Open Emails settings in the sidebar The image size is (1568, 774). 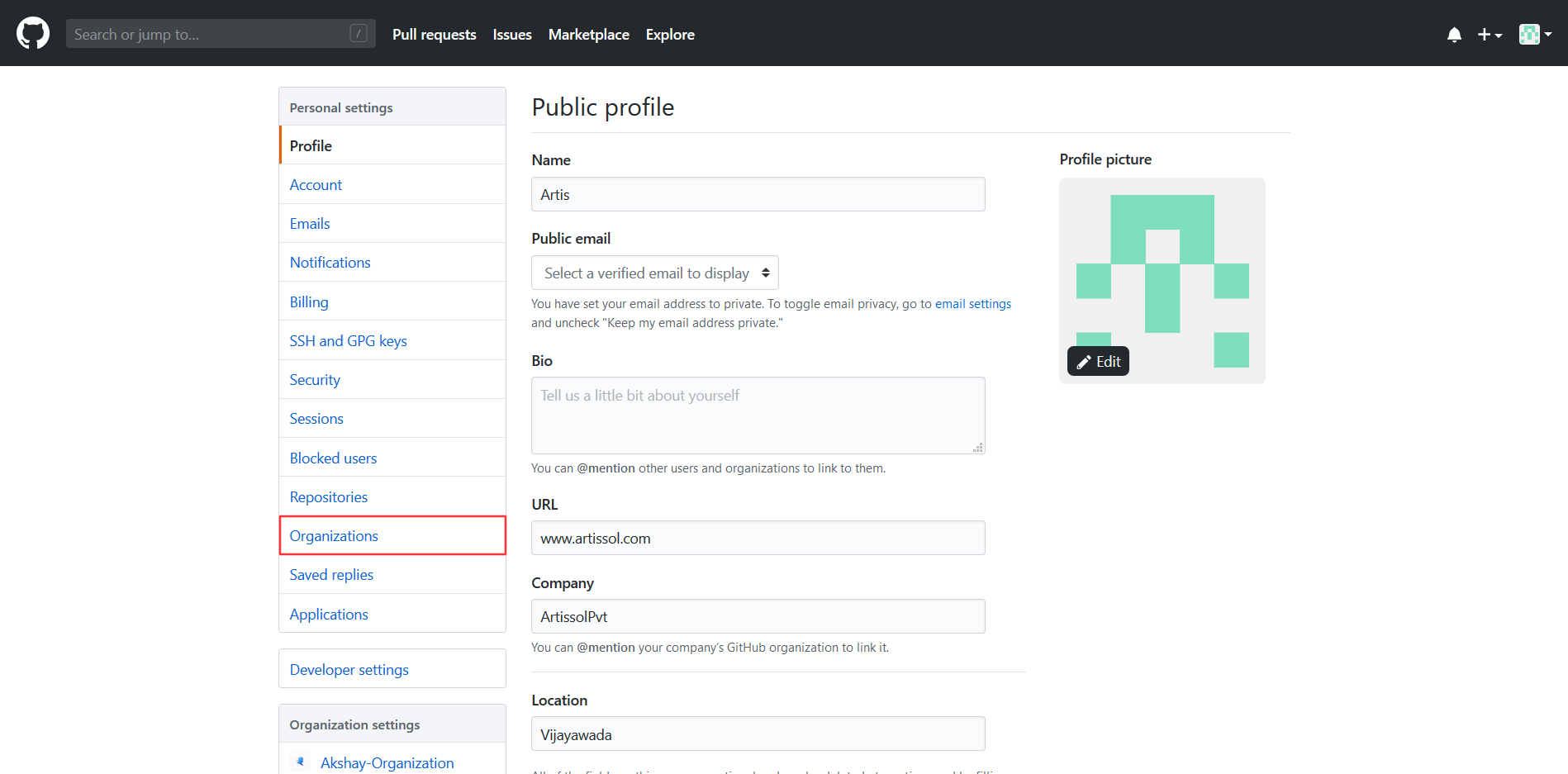tap(392, 224)
